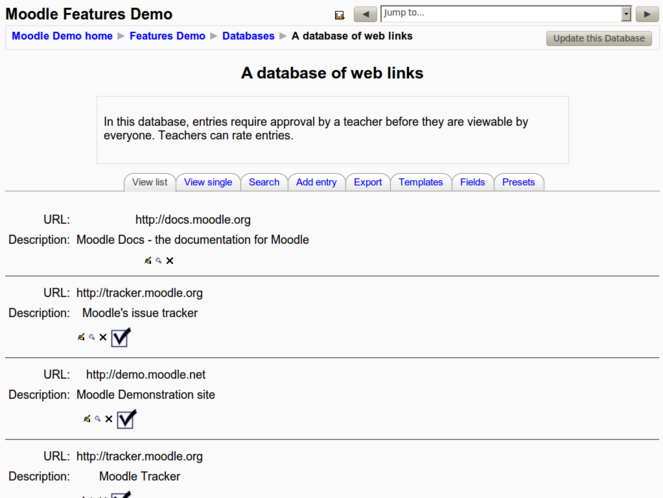Delete the Moodle Docs entry
The height and width of the screenshot is (498, 663).
click(x=170, y=261)
